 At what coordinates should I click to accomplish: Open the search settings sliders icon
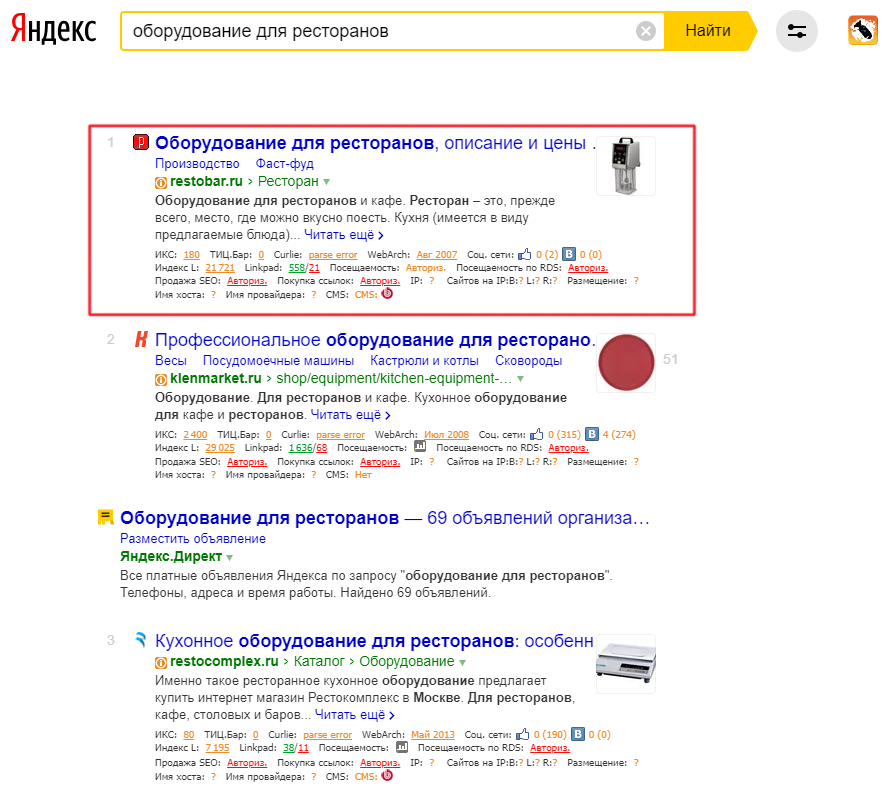[x=797, y=31]
